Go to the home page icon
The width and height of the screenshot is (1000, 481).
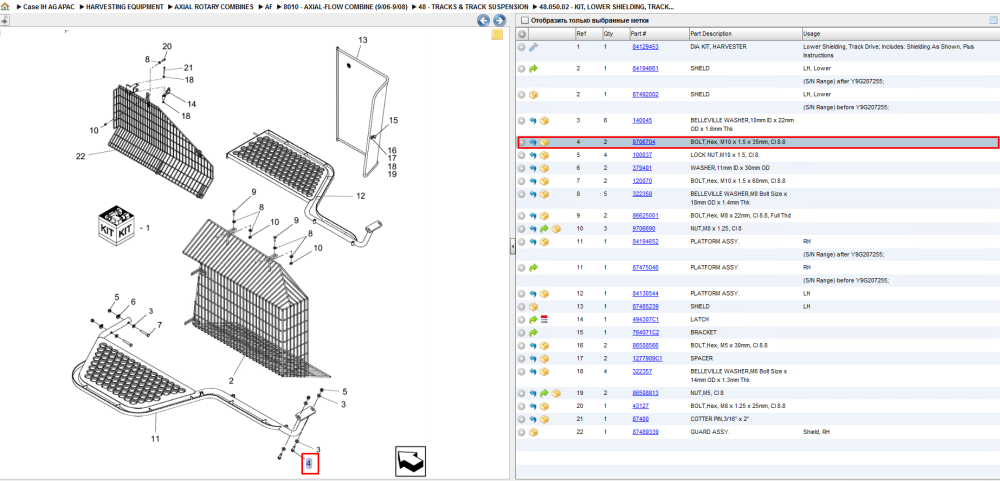(5, 6)
